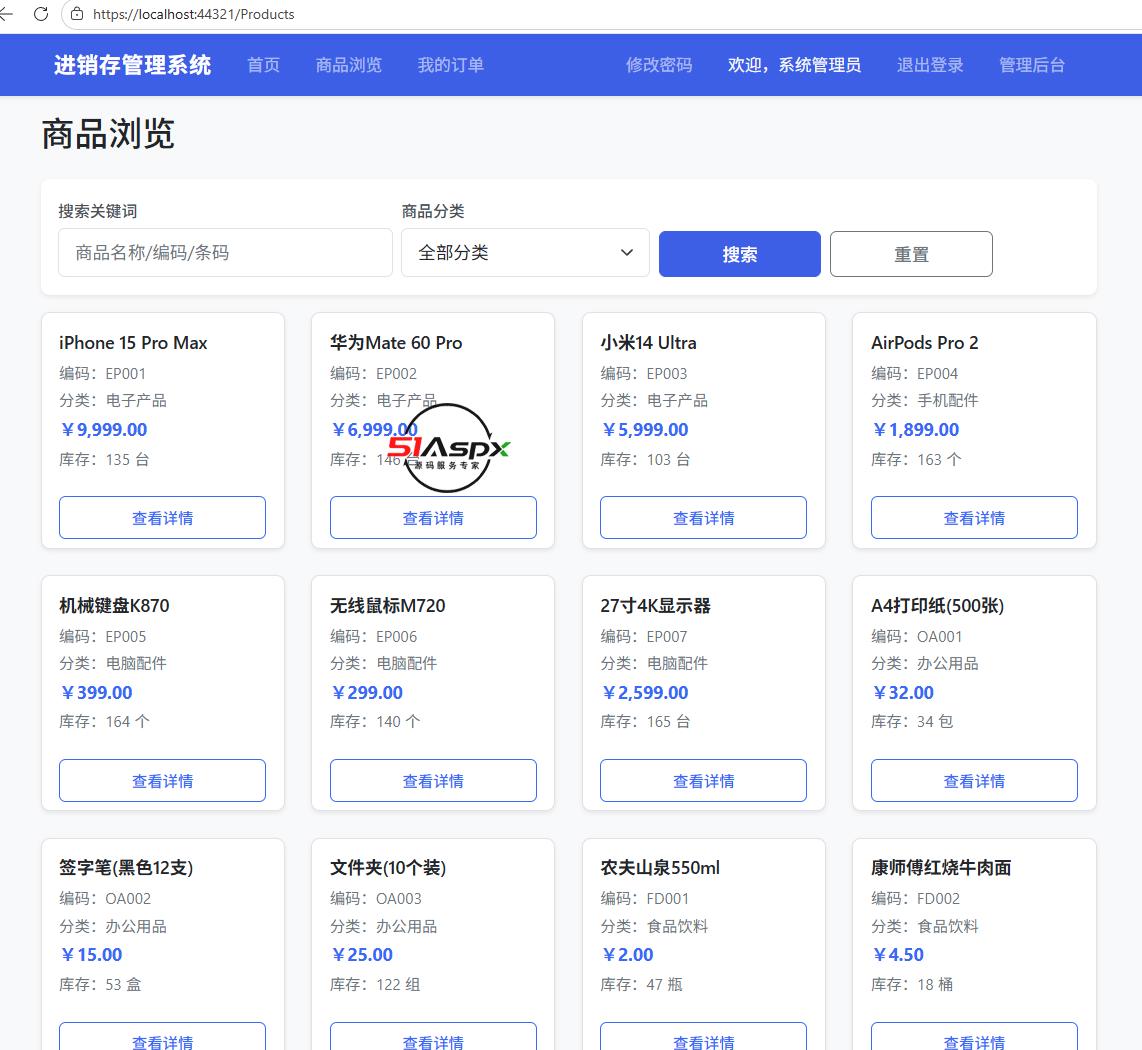Click the 文件夹(10个装) title
1142x1050 pixels.
coord(388,868)
